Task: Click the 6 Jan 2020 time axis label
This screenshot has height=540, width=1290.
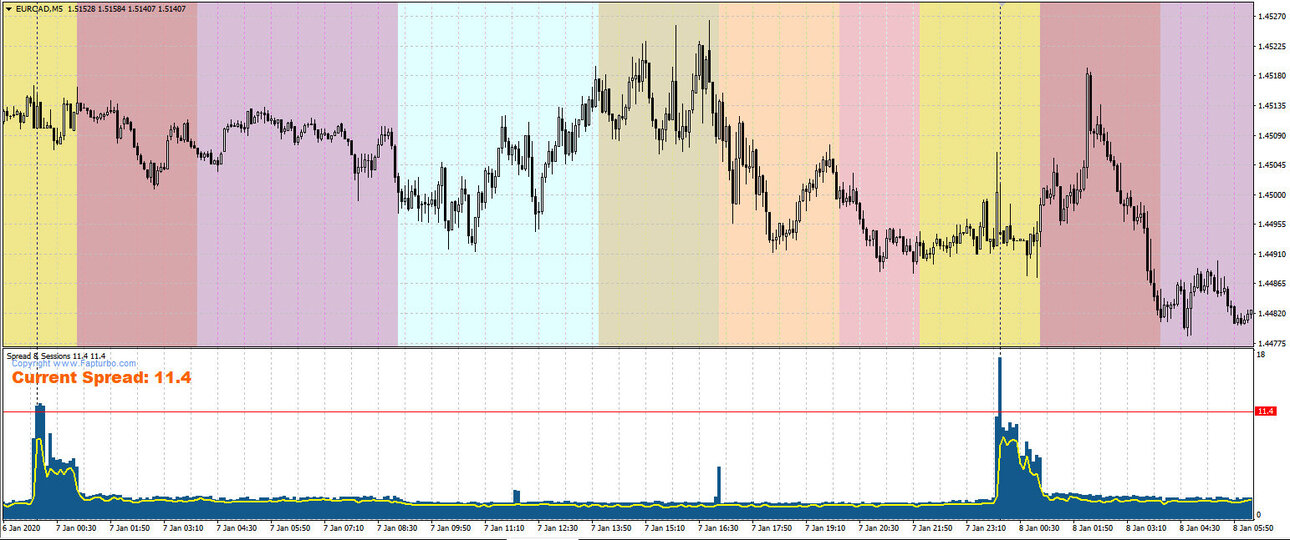Action: click(21, 528)
